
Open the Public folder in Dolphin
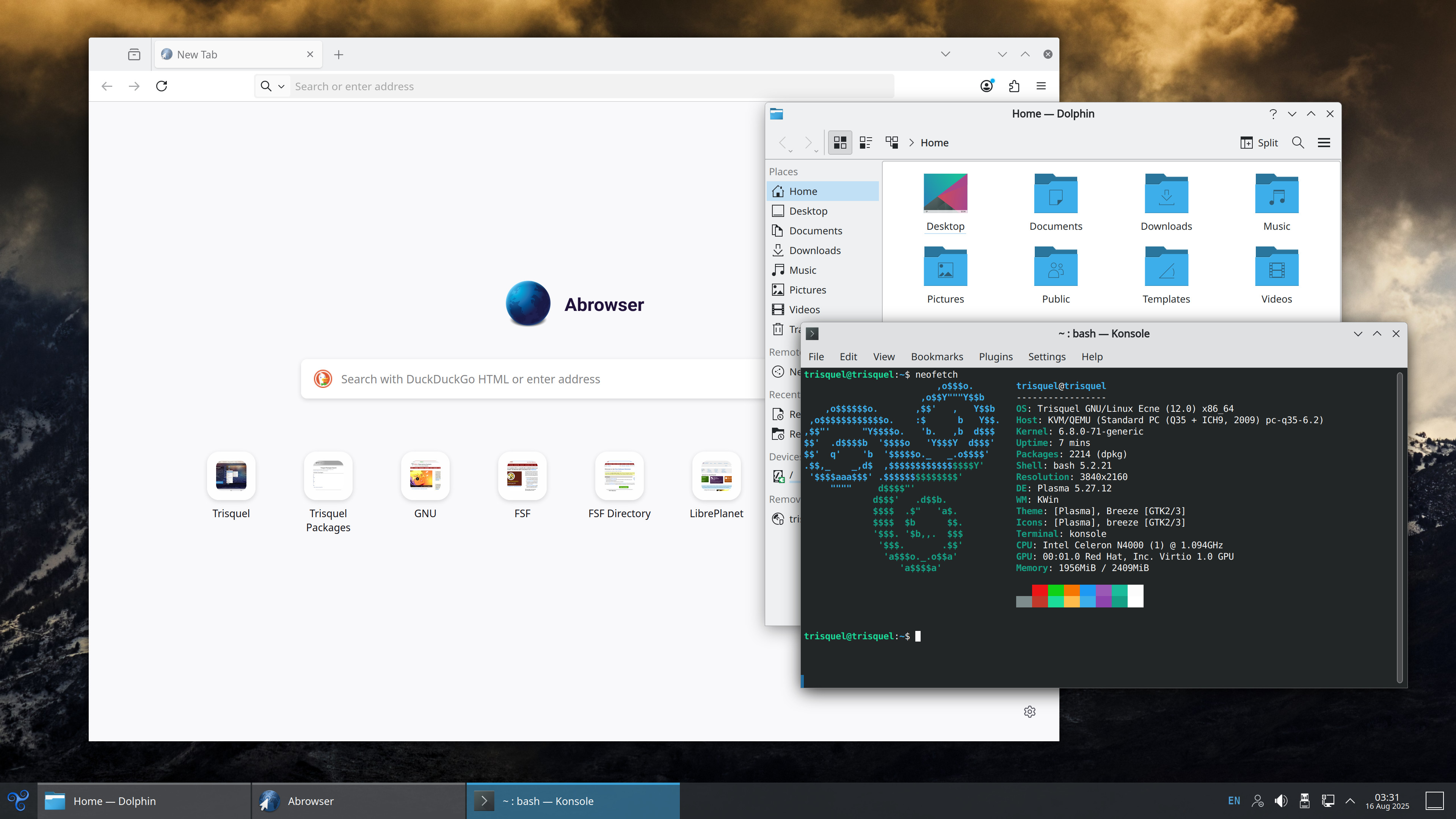point(1056,275)
